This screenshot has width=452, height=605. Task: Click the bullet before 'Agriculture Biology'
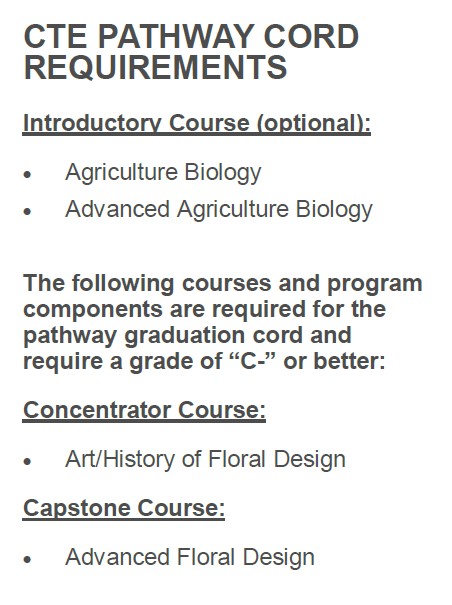coord(27,174)
